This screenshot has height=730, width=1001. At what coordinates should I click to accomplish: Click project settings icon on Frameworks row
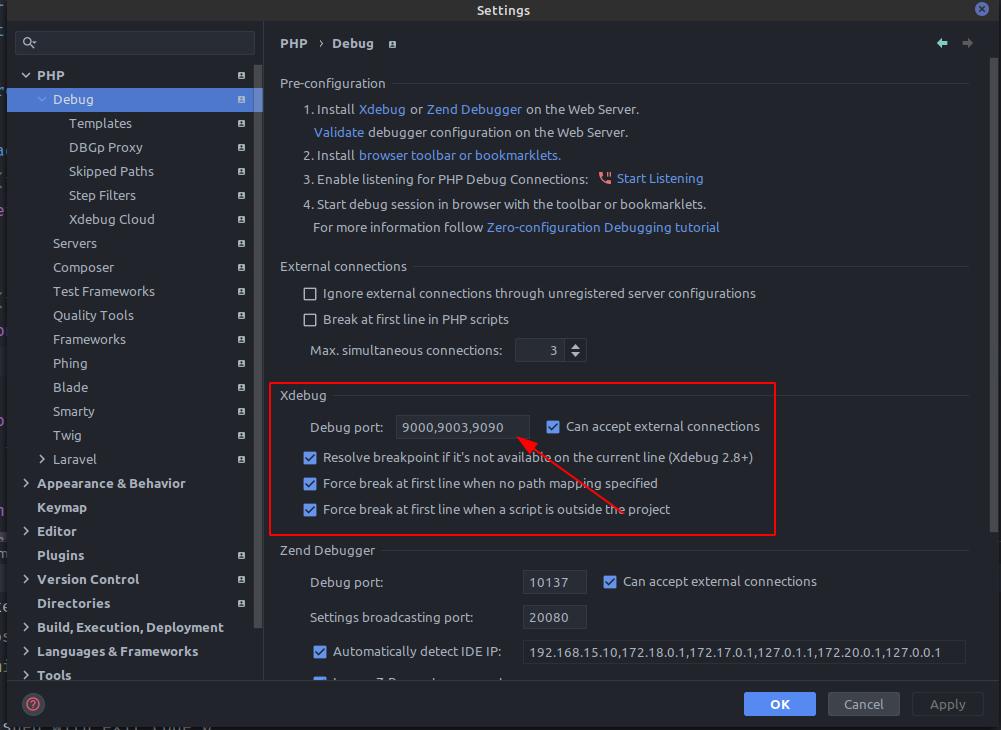(241, 339)
